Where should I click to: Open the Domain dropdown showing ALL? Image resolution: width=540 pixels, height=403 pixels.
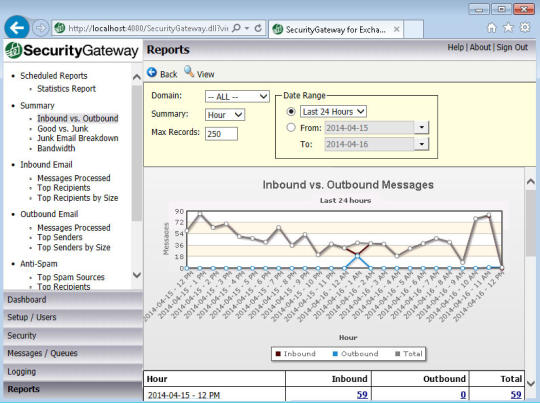[x=237, y=96]
